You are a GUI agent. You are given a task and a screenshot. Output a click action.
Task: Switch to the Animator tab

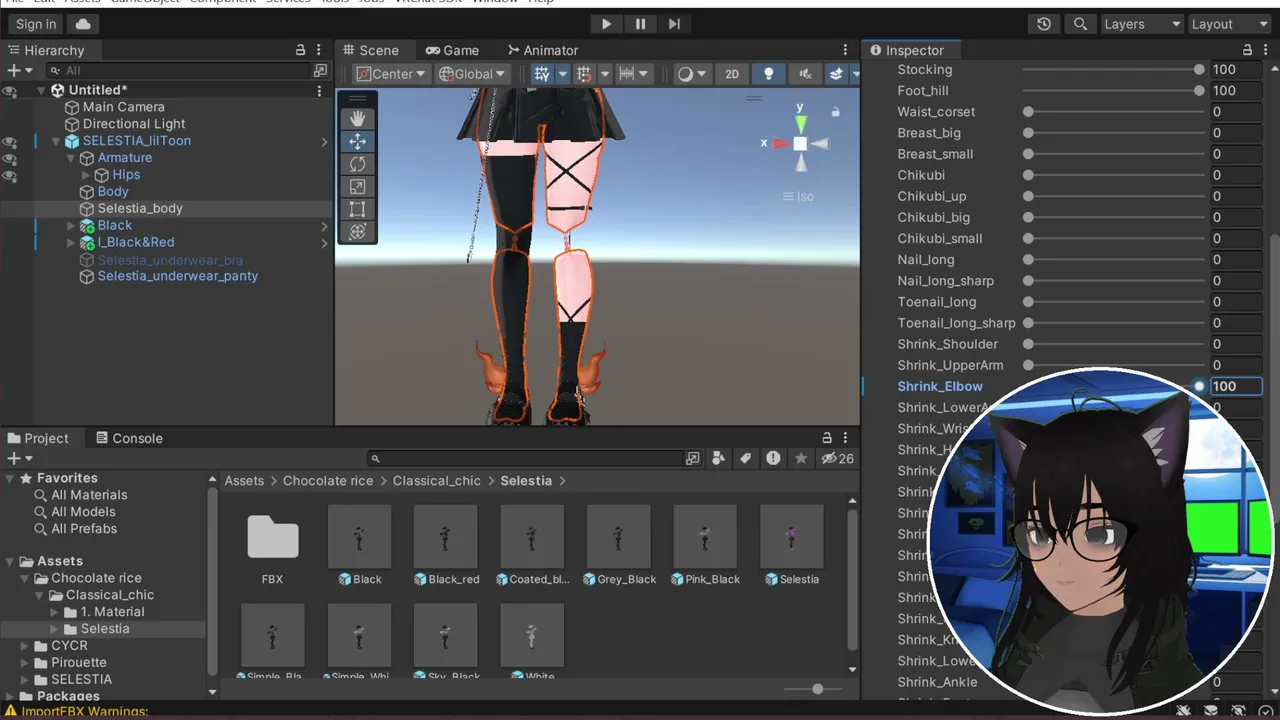[542, 50]
